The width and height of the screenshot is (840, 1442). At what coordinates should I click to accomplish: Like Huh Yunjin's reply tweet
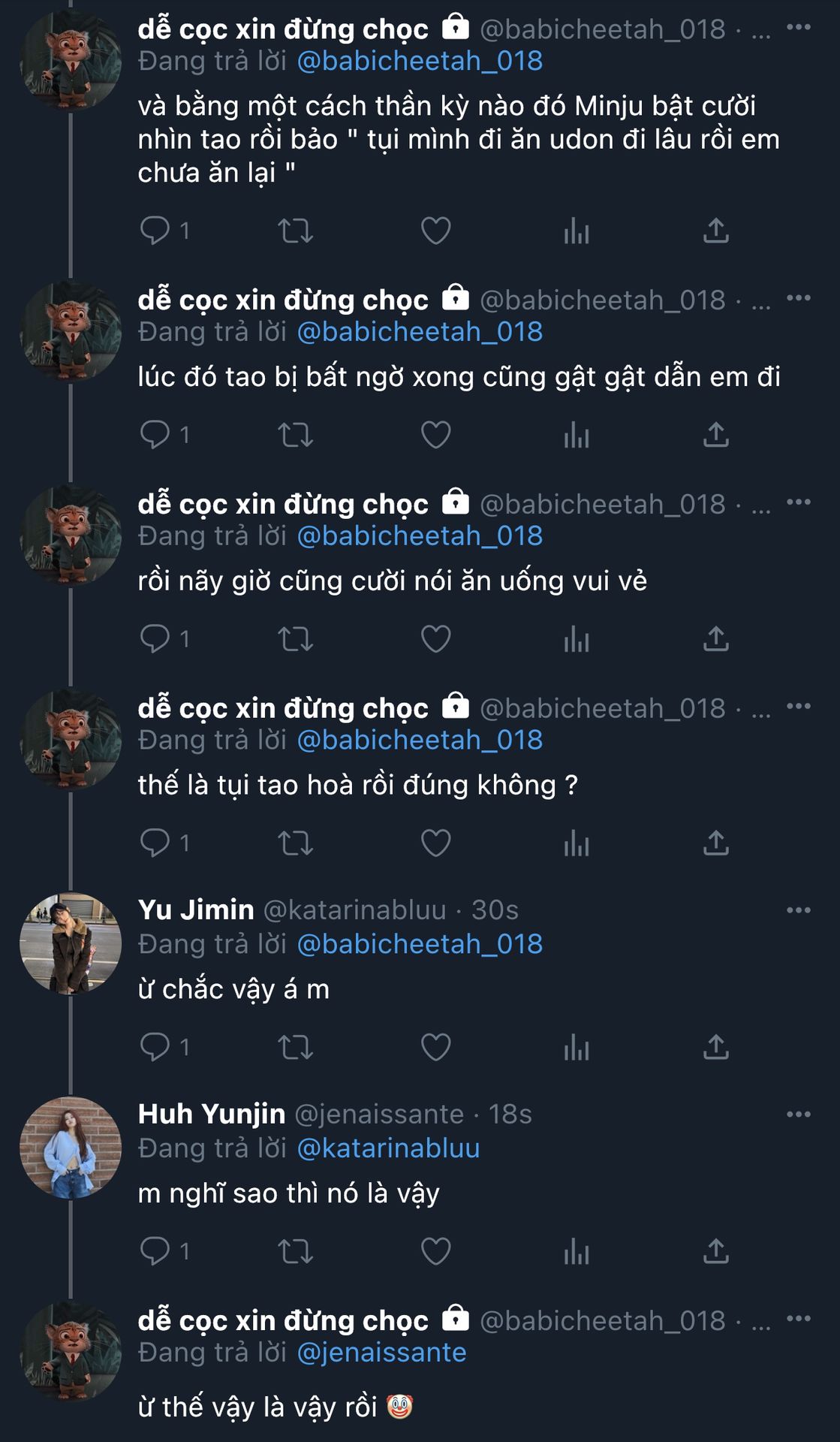click(435, 1251)
